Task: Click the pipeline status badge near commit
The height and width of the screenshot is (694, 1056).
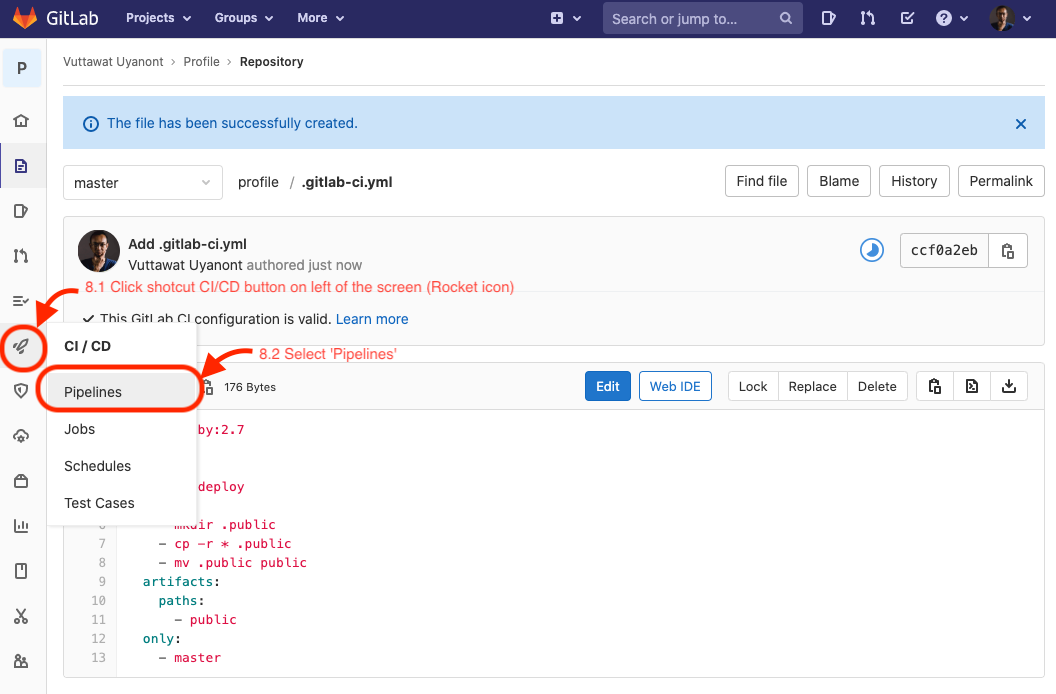Action: [871, 250]
